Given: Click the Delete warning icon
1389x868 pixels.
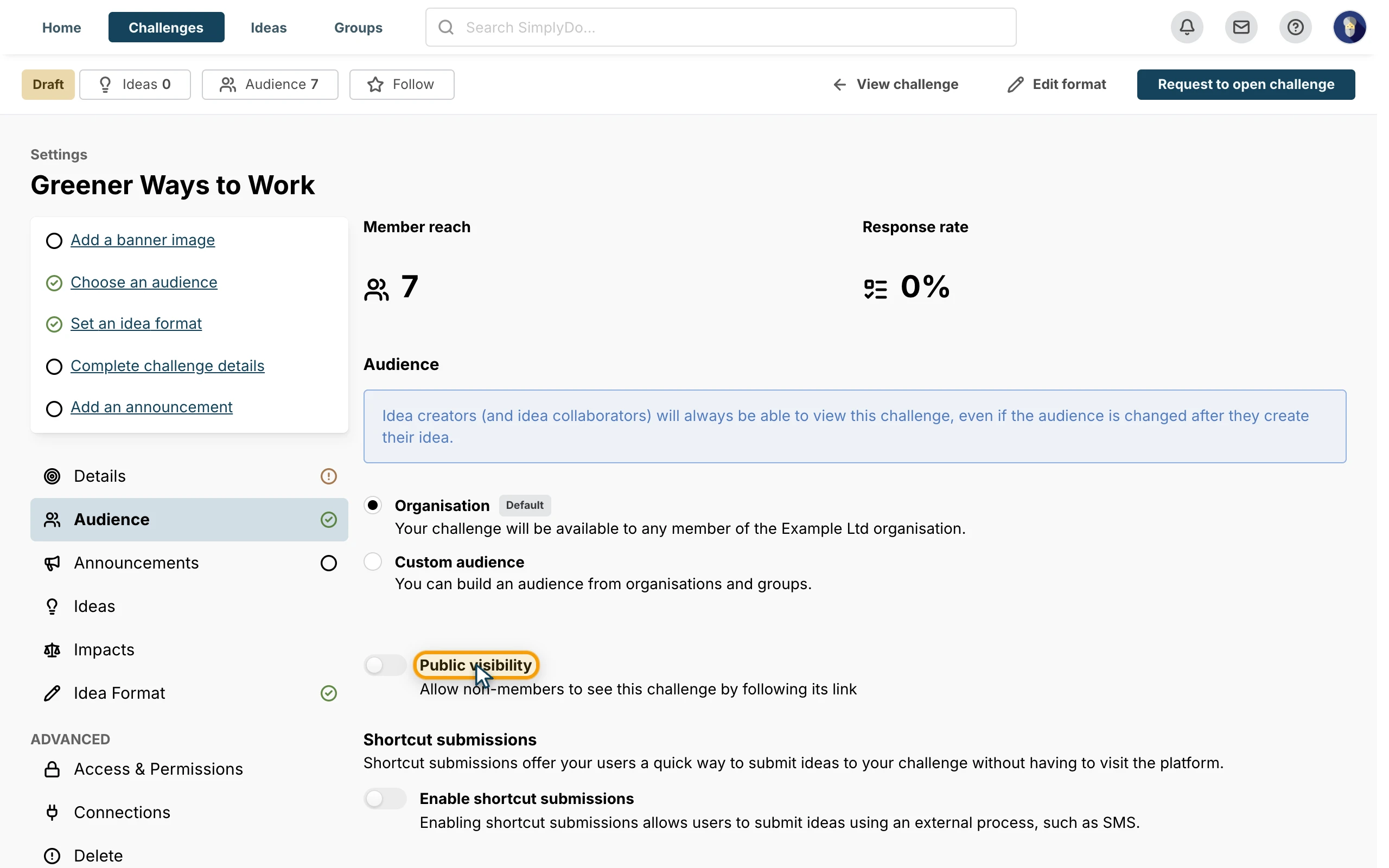Looking at the screenshot, I should 52,856.
